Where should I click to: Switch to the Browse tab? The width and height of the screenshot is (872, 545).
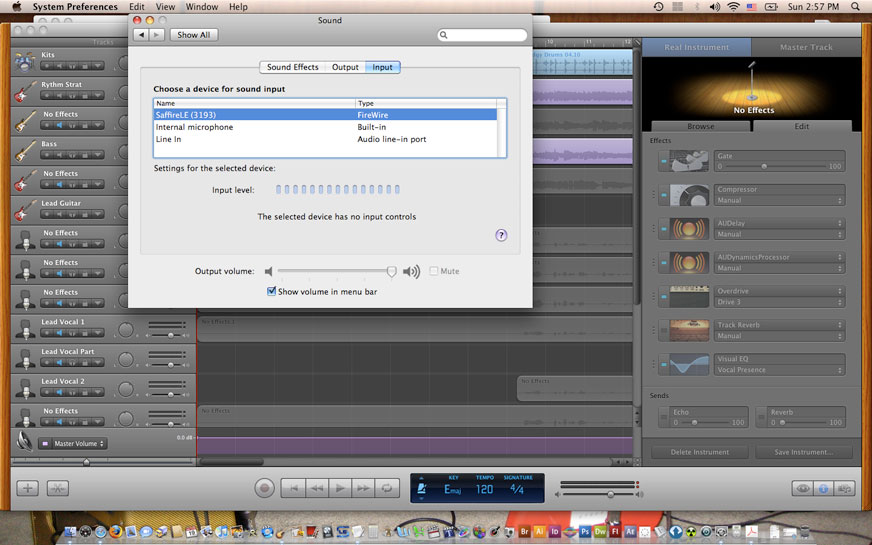tap(701, 127)
